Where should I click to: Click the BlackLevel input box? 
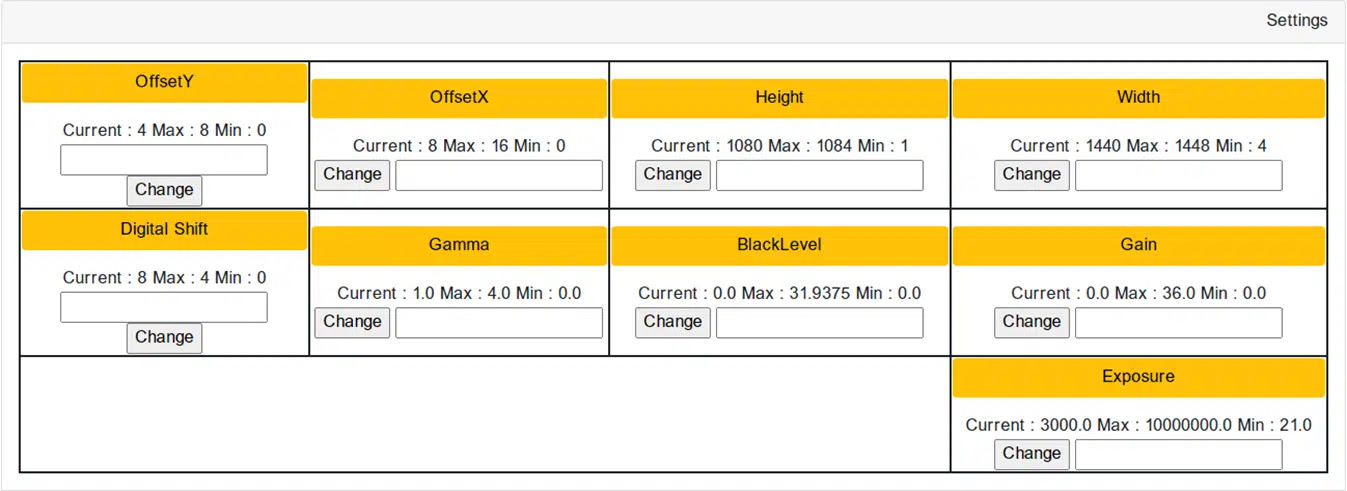pos(820,322)
